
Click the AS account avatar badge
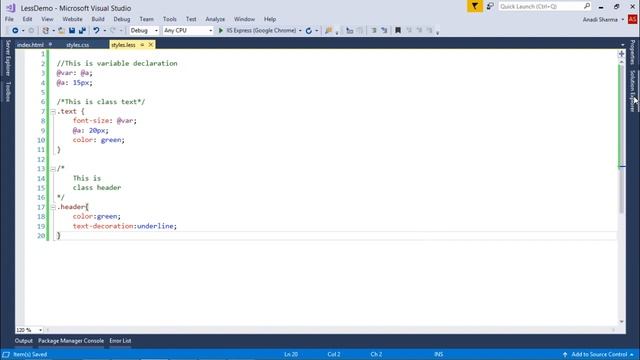pos(632,19)
